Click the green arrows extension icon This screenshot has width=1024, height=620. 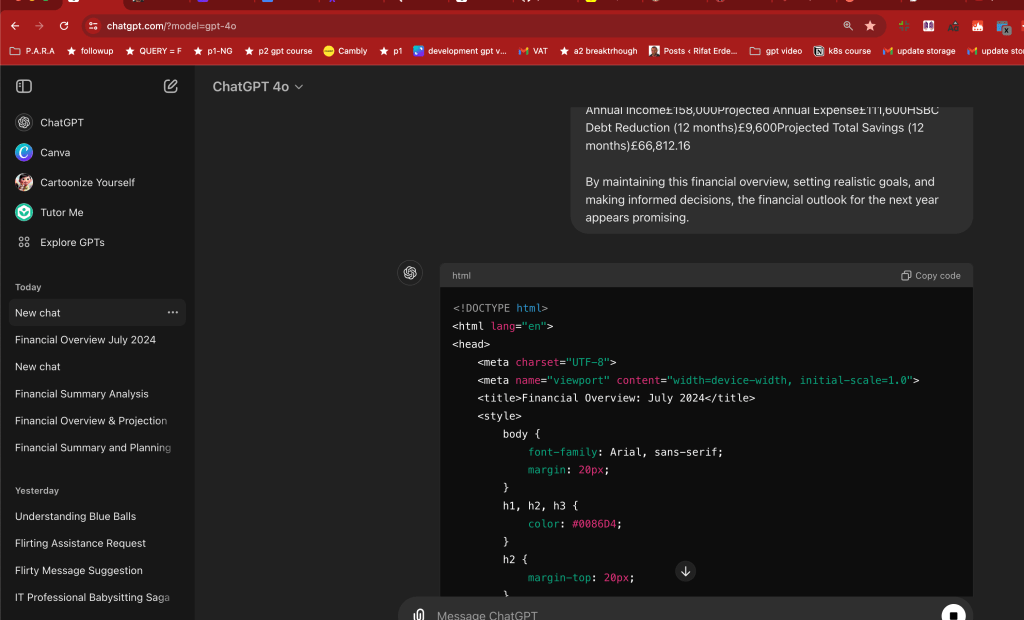point(904,26)
